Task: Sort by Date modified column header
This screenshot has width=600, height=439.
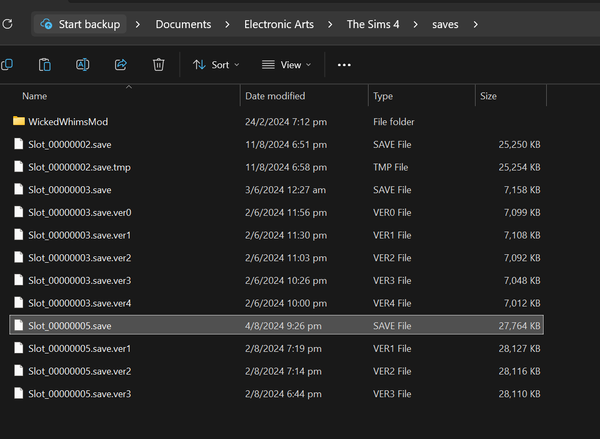Action: 275,96
